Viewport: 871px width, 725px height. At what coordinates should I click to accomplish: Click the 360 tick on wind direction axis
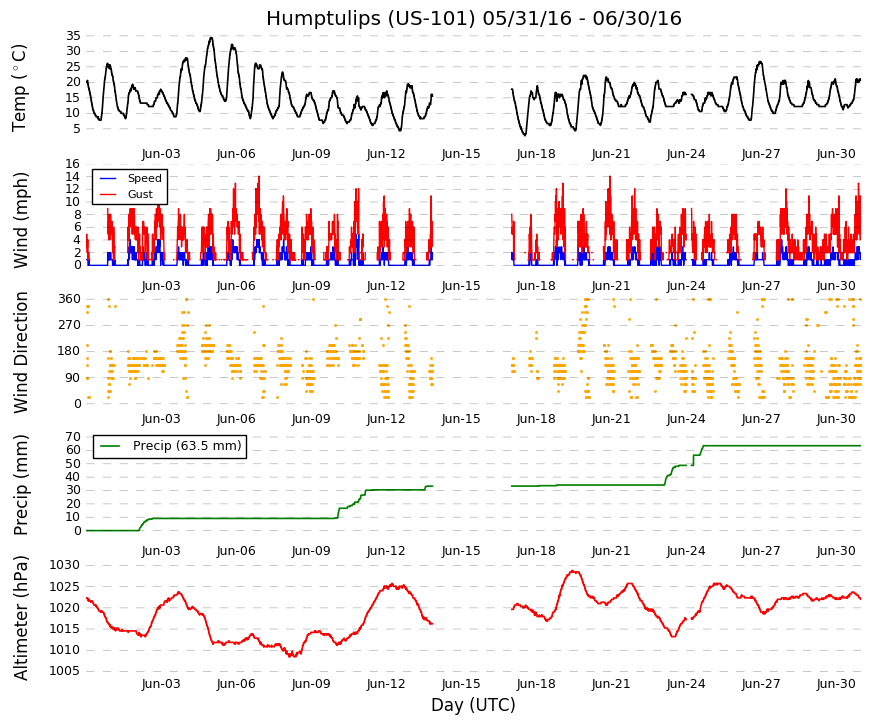69,299
